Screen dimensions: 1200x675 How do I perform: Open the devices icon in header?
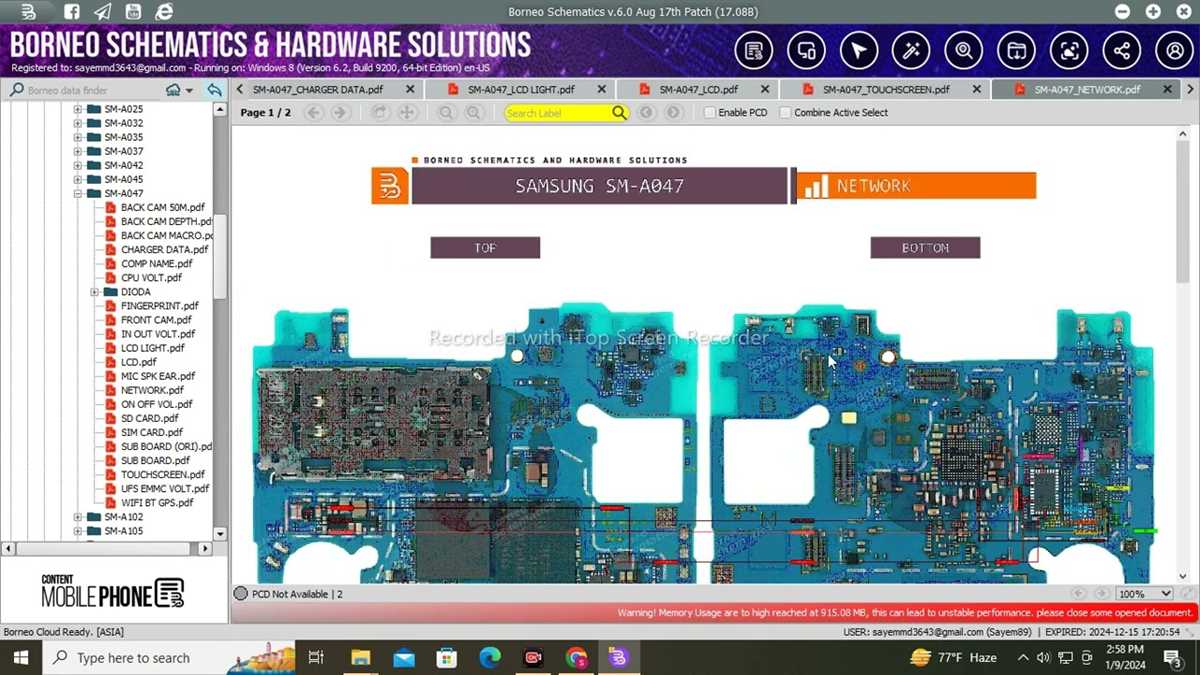pyautogui.click(x=806, y=51)
